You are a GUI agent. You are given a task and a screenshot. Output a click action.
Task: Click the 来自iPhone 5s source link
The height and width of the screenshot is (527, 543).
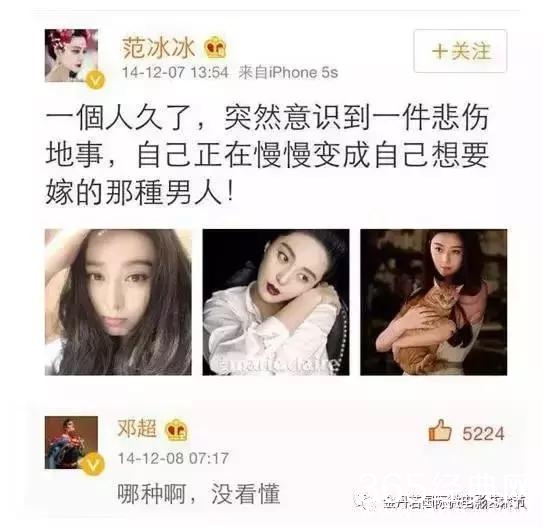tap(288, 73)
